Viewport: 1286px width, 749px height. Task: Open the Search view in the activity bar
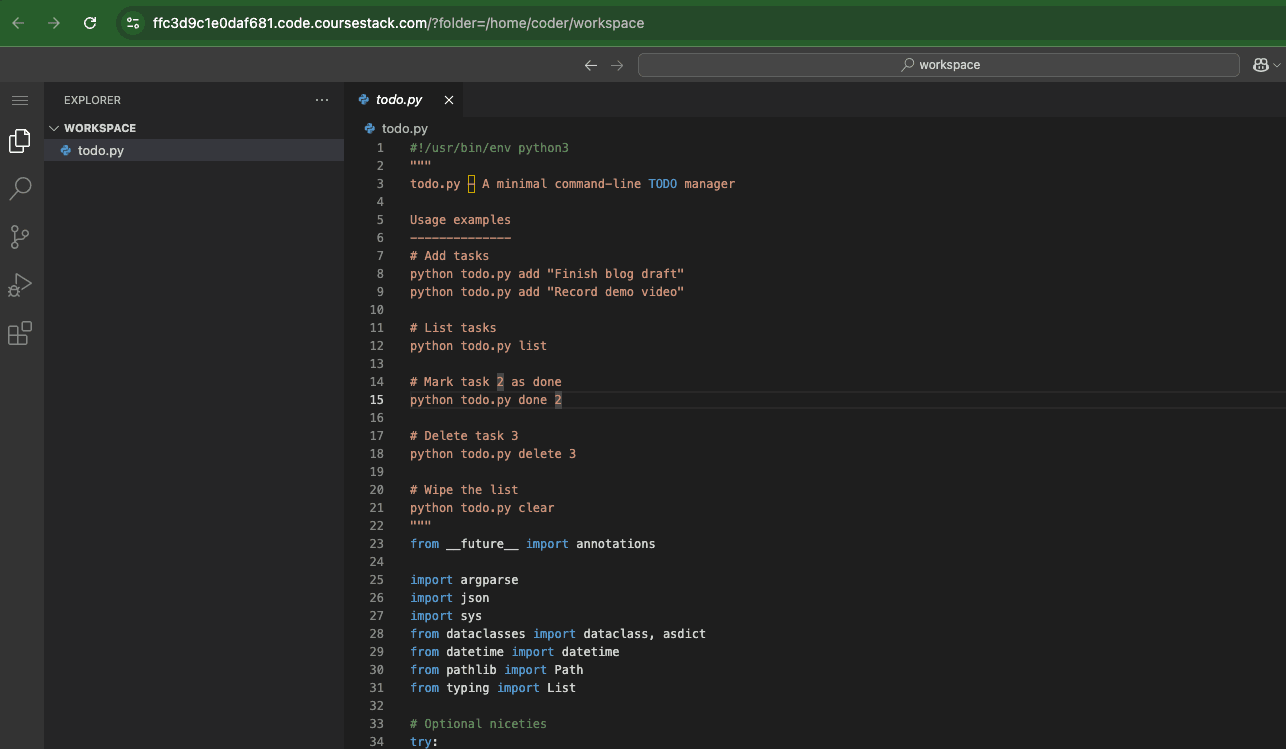(x=19, y=188)
